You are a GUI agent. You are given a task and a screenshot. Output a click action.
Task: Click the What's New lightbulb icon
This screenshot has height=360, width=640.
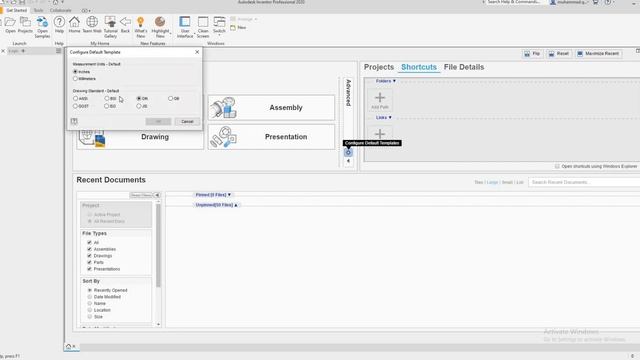coord(141,22)
